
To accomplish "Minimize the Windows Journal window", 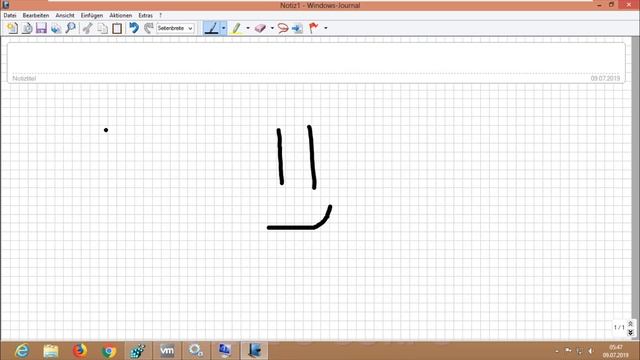I will click(599, 5).
